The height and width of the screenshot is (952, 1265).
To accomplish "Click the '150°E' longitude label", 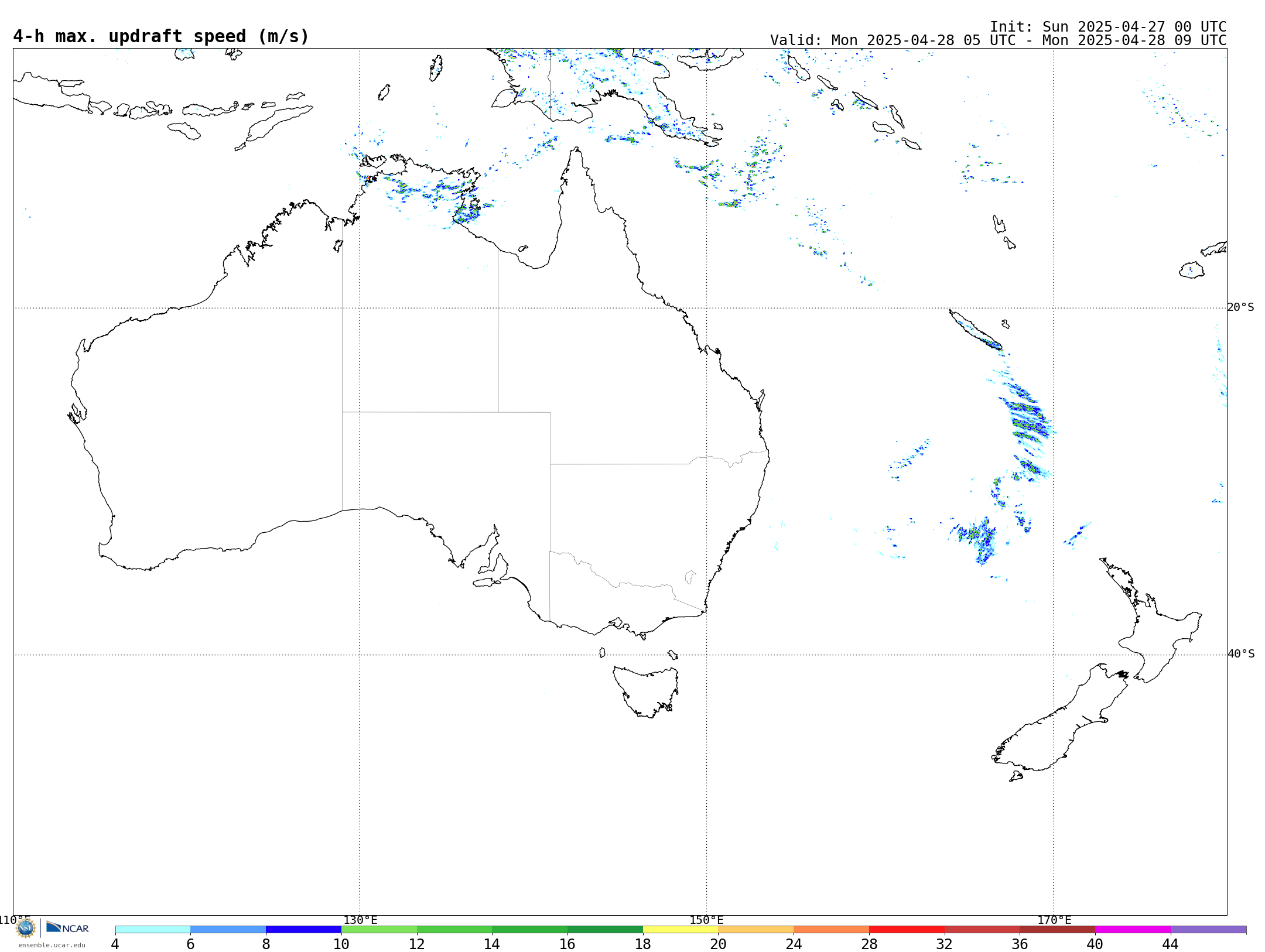I will pos(707,920).
